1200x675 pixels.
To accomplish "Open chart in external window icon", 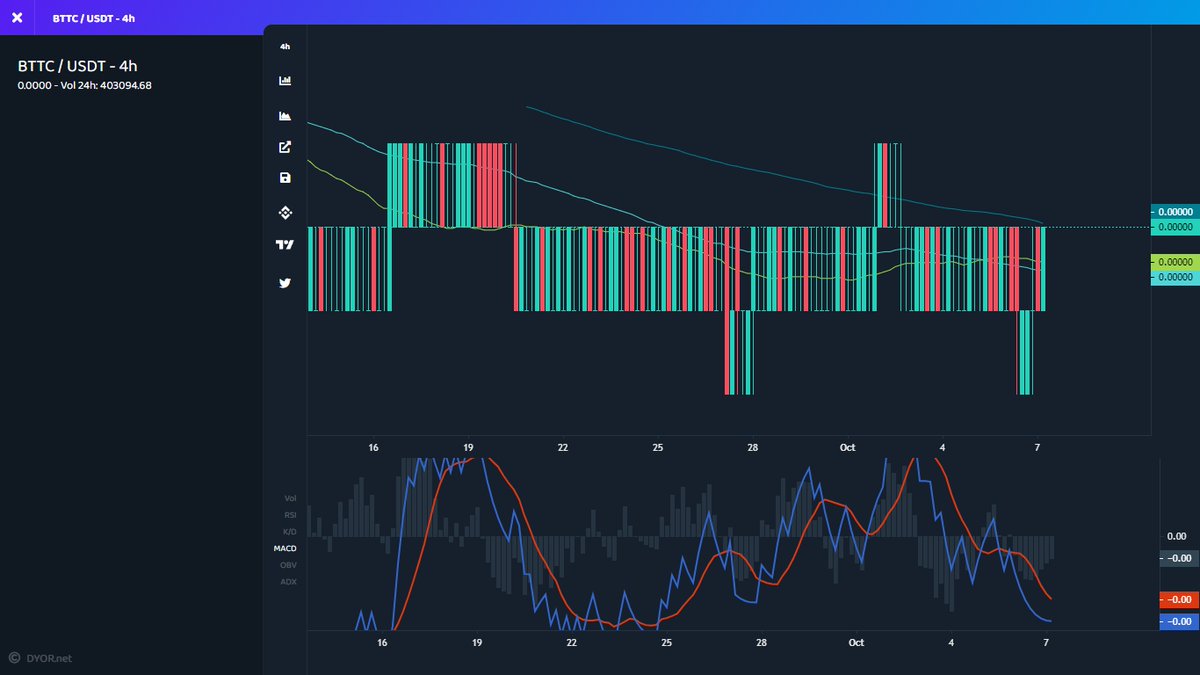I will point(285,147).
